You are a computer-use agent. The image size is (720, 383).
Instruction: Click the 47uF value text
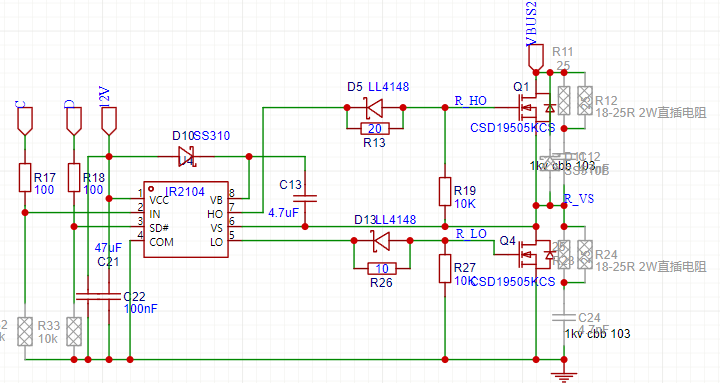click(108, 248)
